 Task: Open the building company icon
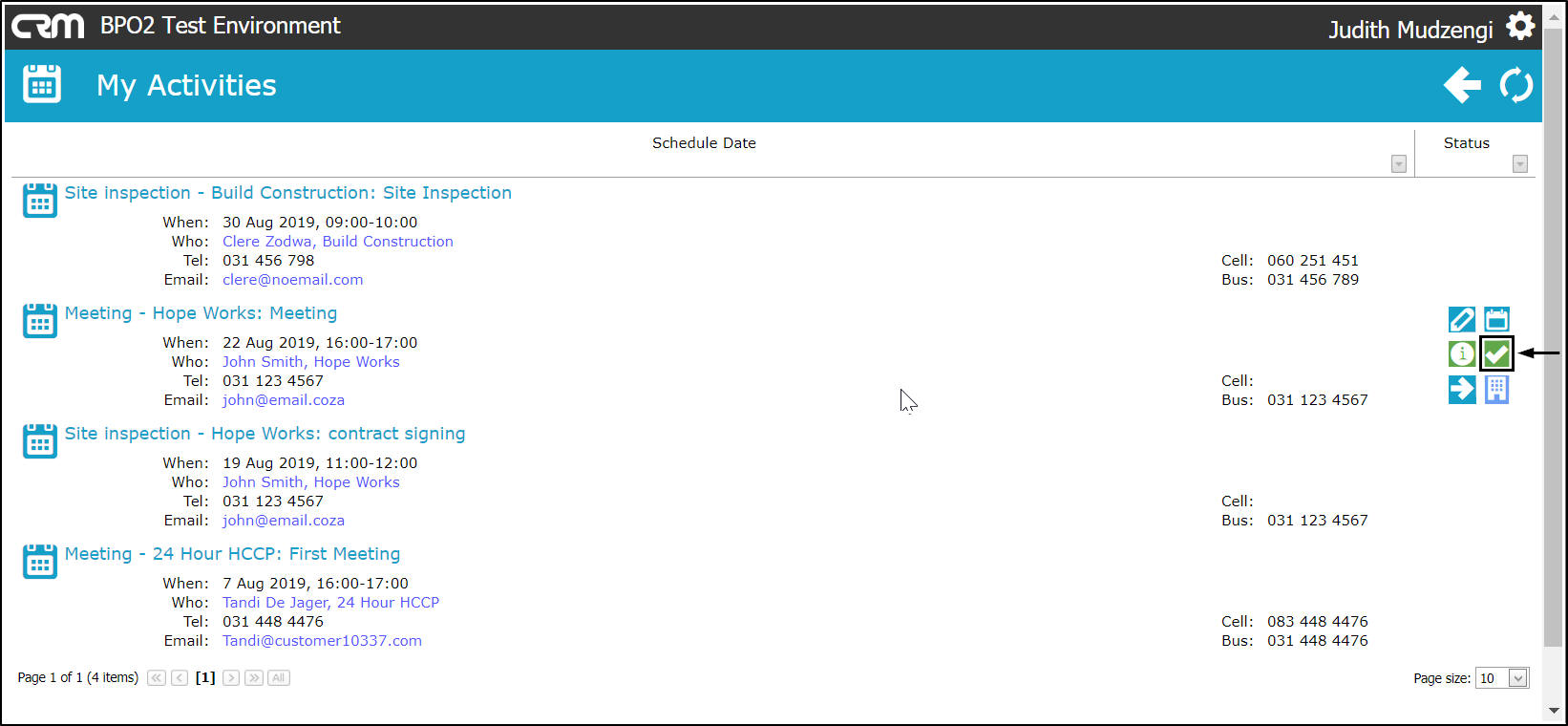1496,389
